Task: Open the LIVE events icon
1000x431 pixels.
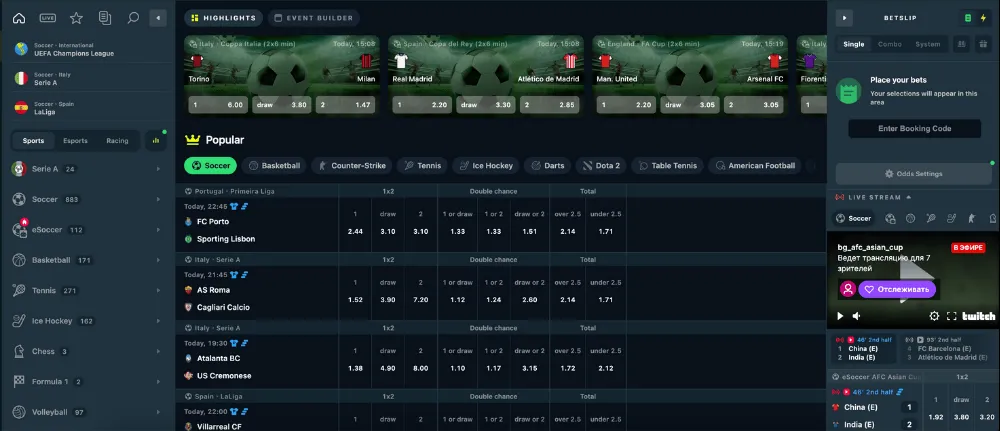Action: [48, 18]
